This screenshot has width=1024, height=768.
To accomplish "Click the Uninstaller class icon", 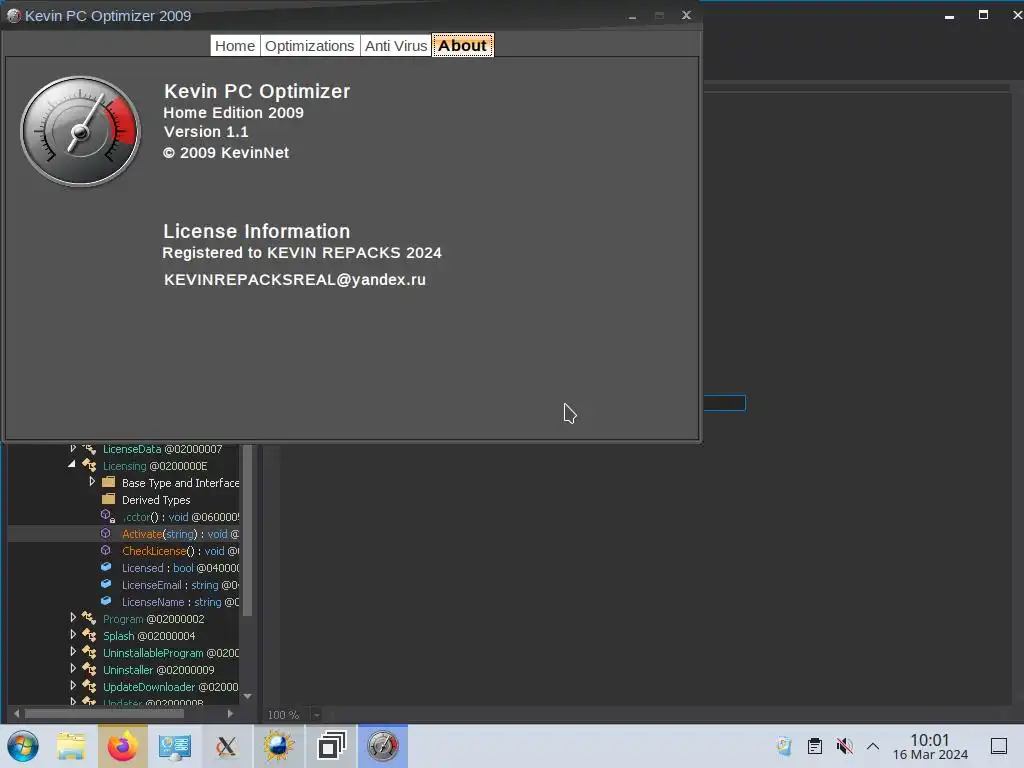I will click(x=89, y=669).
